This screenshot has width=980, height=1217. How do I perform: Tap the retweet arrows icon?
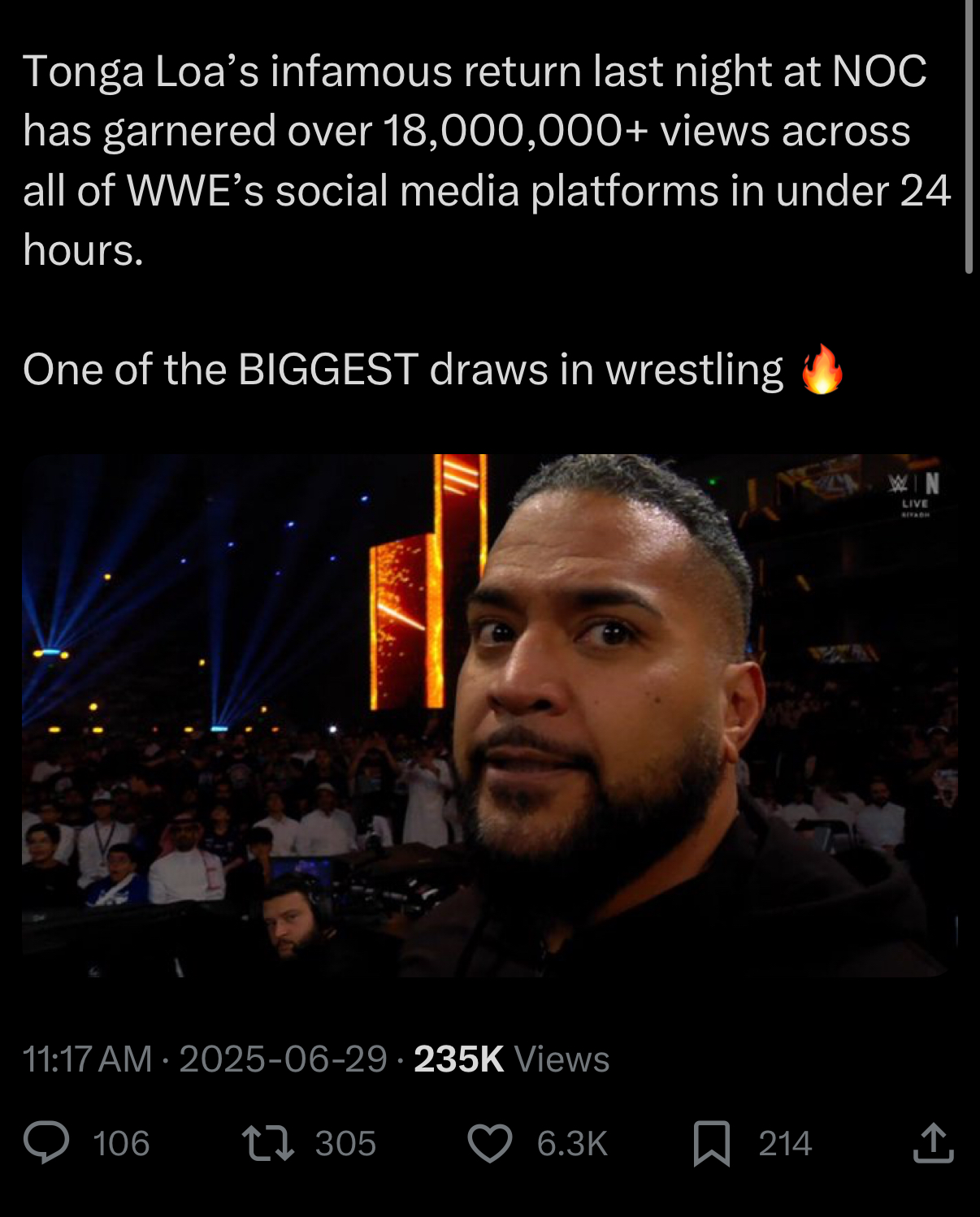point(268,1142)
